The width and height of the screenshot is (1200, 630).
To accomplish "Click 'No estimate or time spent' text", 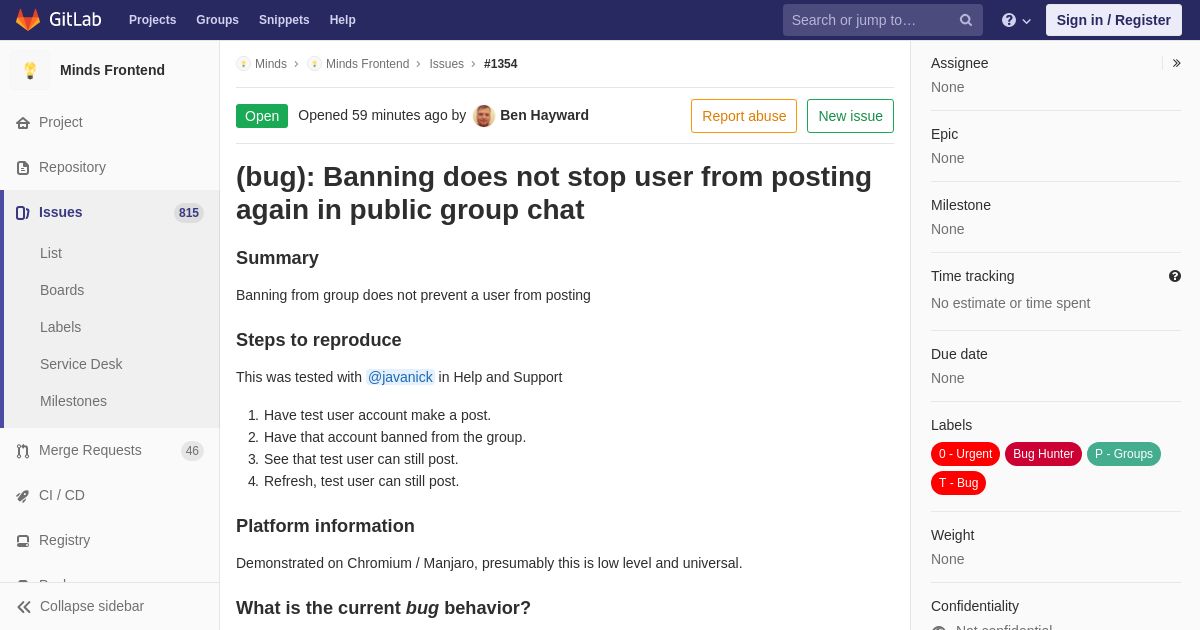I will 1010,303.
